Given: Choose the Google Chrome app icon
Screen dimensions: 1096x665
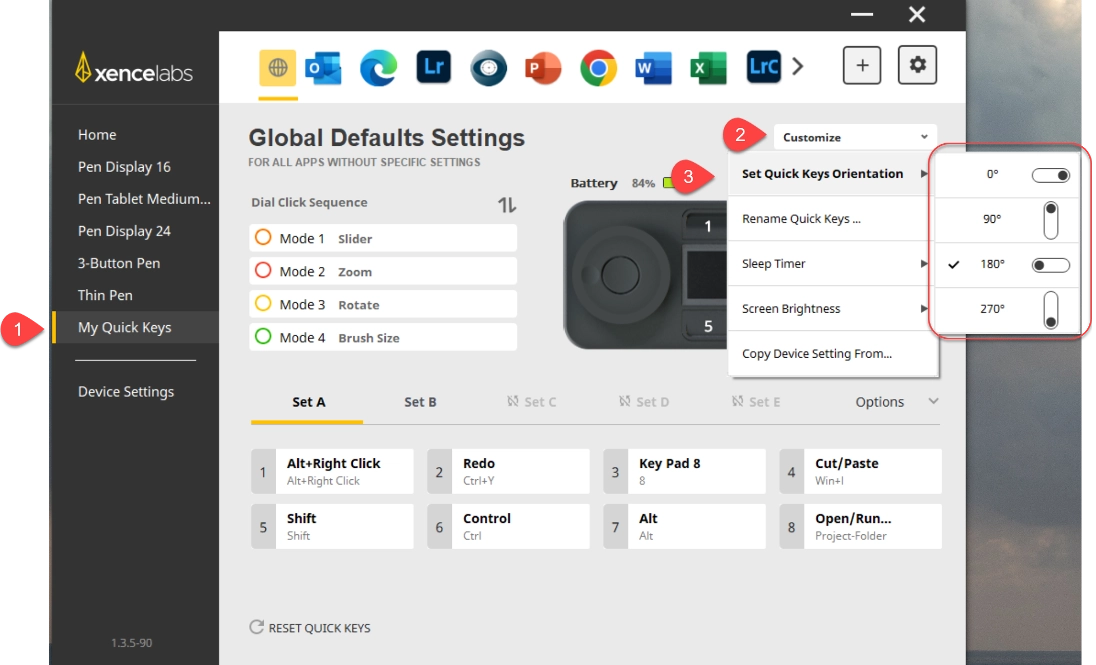Looking at the screenshot, I should pyautogui.click(x=598, y=68).
